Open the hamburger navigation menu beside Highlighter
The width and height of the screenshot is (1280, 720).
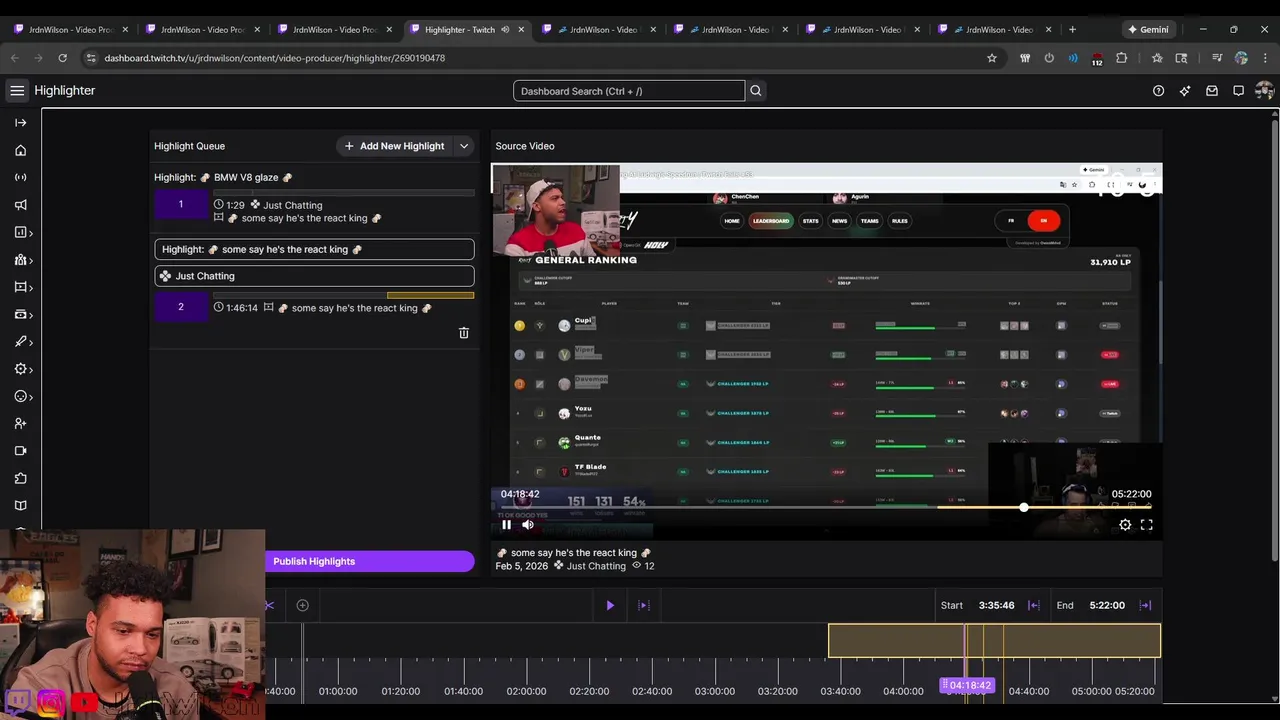(x=17, y=91)
